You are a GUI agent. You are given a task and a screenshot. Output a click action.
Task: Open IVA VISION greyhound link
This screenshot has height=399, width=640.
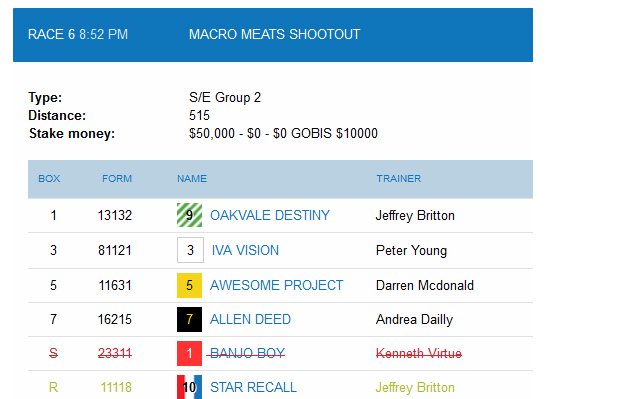point(245,250)
